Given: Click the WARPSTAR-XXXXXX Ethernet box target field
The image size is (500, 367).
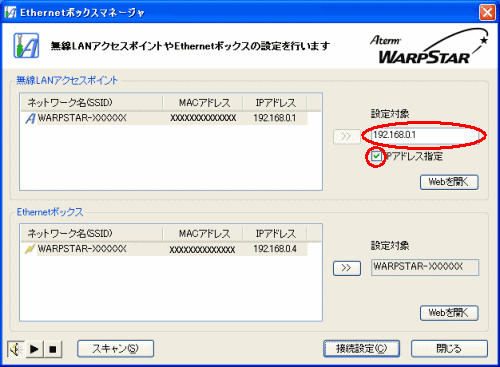Looking at the screenshot, I should (x=425, y=267).
